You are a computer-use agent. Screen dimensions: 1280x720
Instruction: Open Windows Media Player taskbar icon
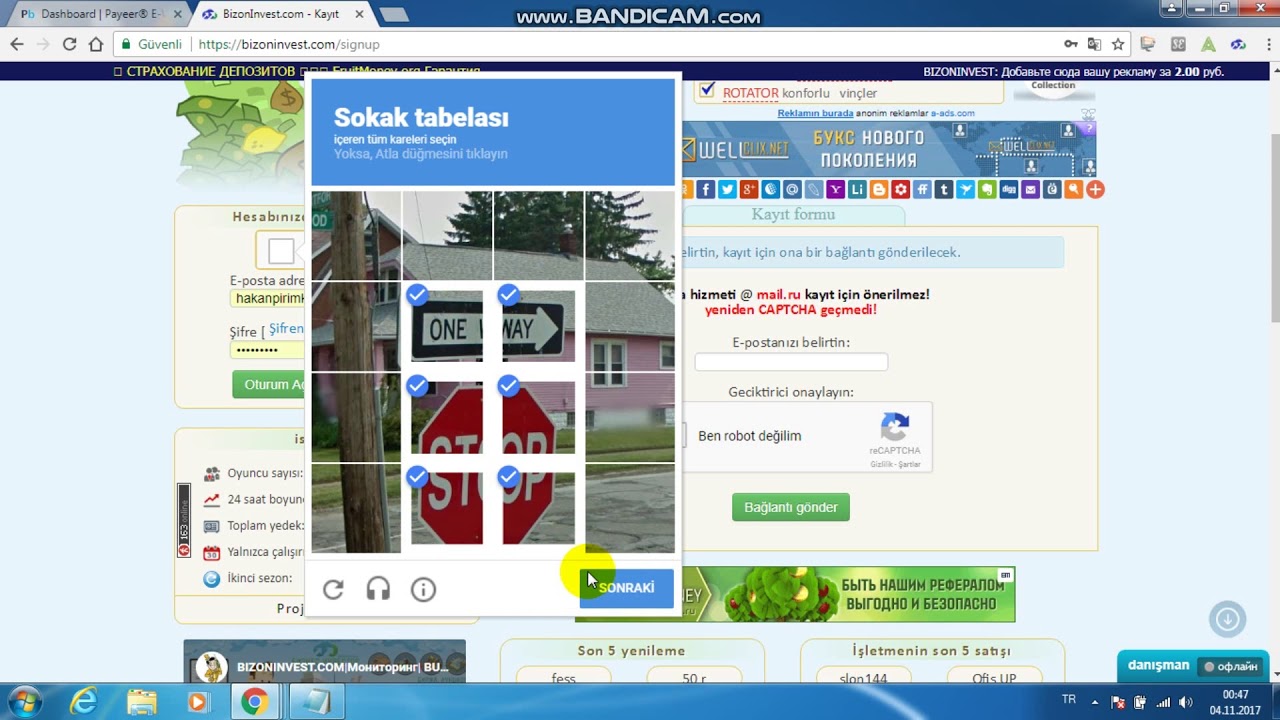pyautogui.click(x=197, y=702)
